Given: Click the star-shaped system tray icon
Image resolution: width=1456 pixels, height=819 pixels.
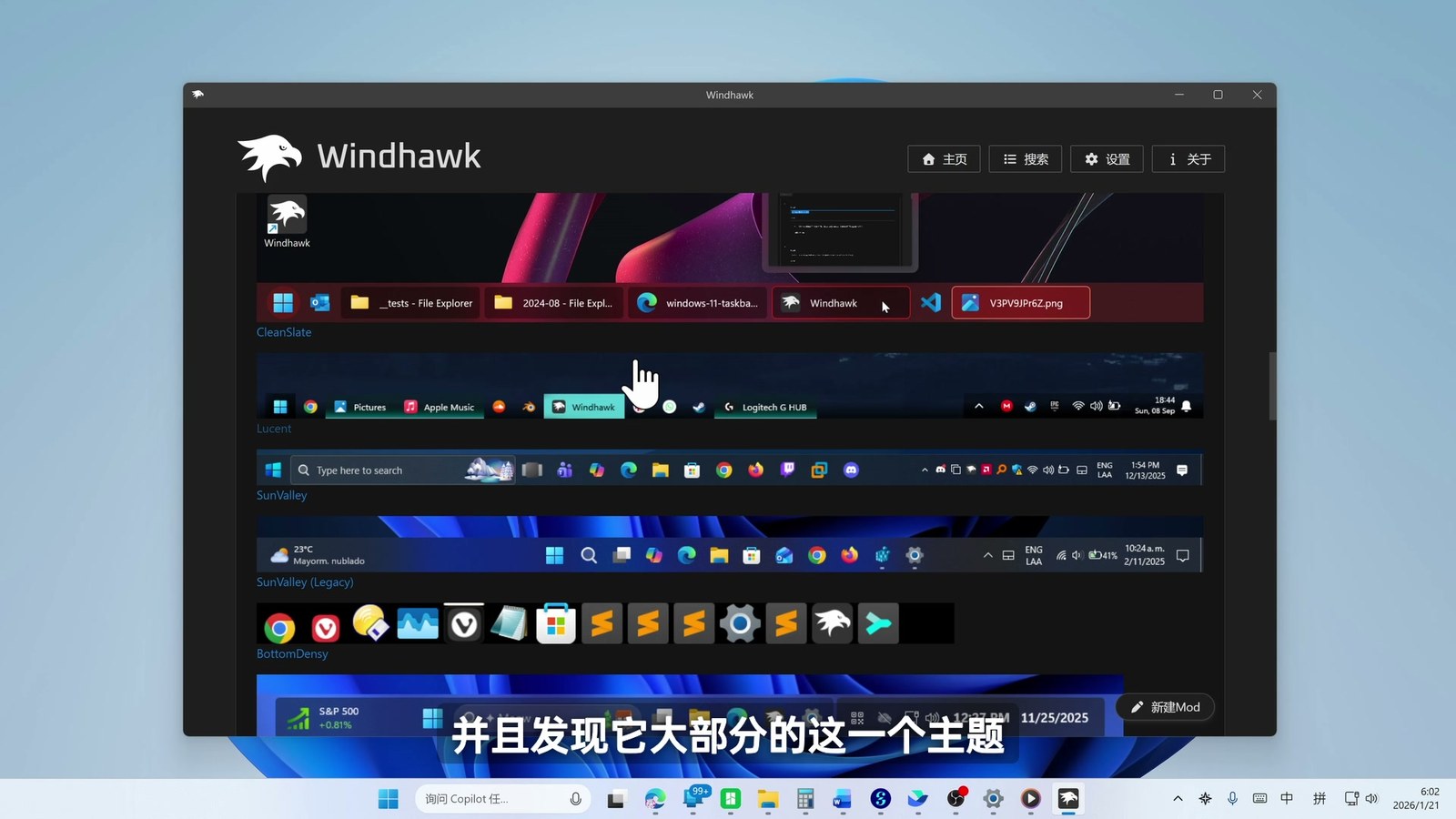Looking at the screenshot, I should click(1205, 799).
